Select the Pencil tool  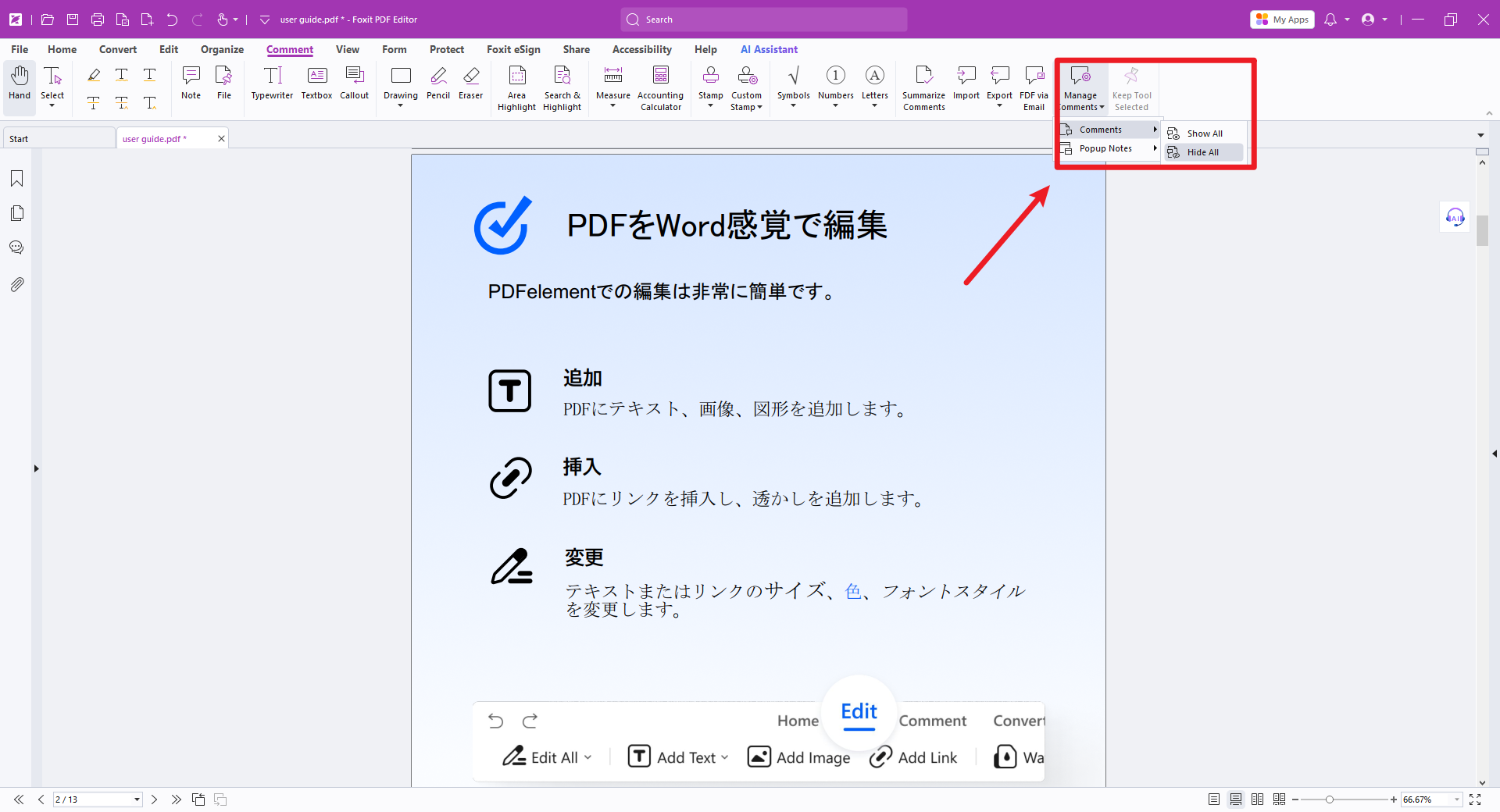(438, 84)
